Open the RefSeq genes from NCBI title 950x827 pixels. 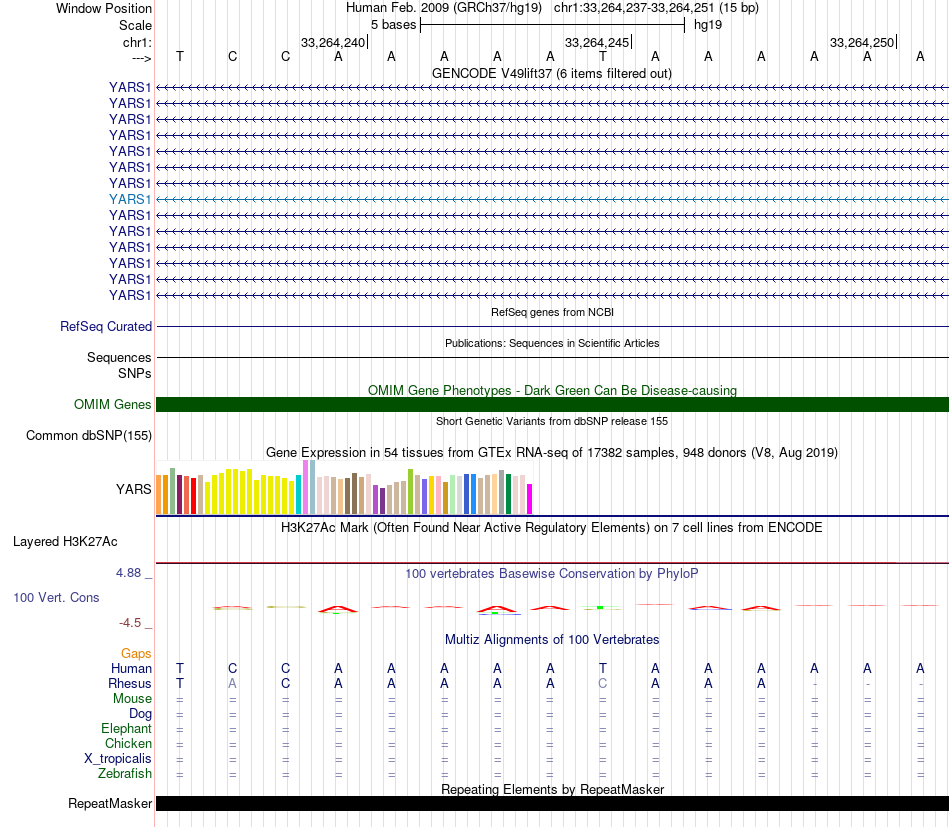pyautogui.click(x=552, y=312)
